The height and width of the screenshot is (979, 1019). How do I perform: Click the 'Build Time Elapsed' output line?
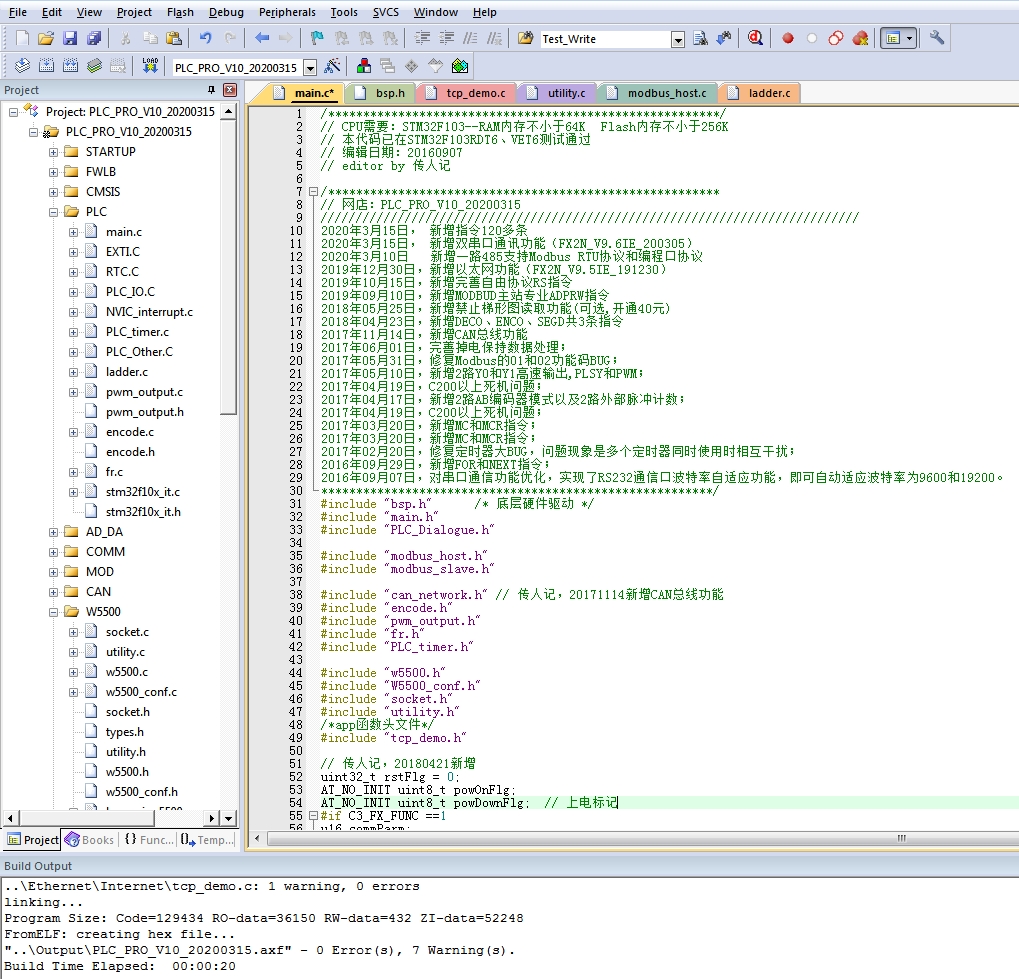tap(120, 966)
